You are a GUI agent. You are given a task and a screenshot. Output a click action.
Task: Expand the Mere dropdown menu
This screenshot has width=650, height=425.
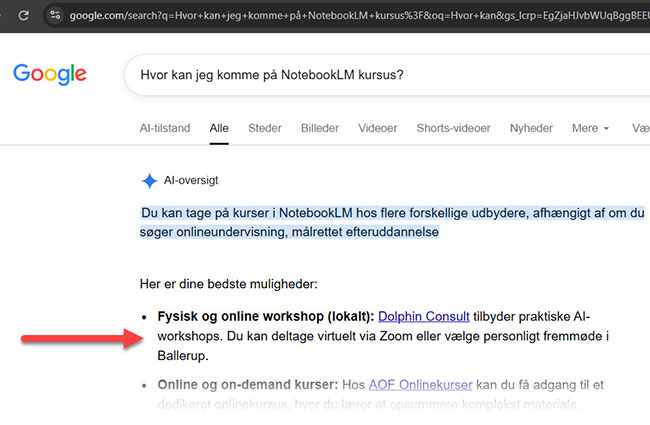pos(590,128)
